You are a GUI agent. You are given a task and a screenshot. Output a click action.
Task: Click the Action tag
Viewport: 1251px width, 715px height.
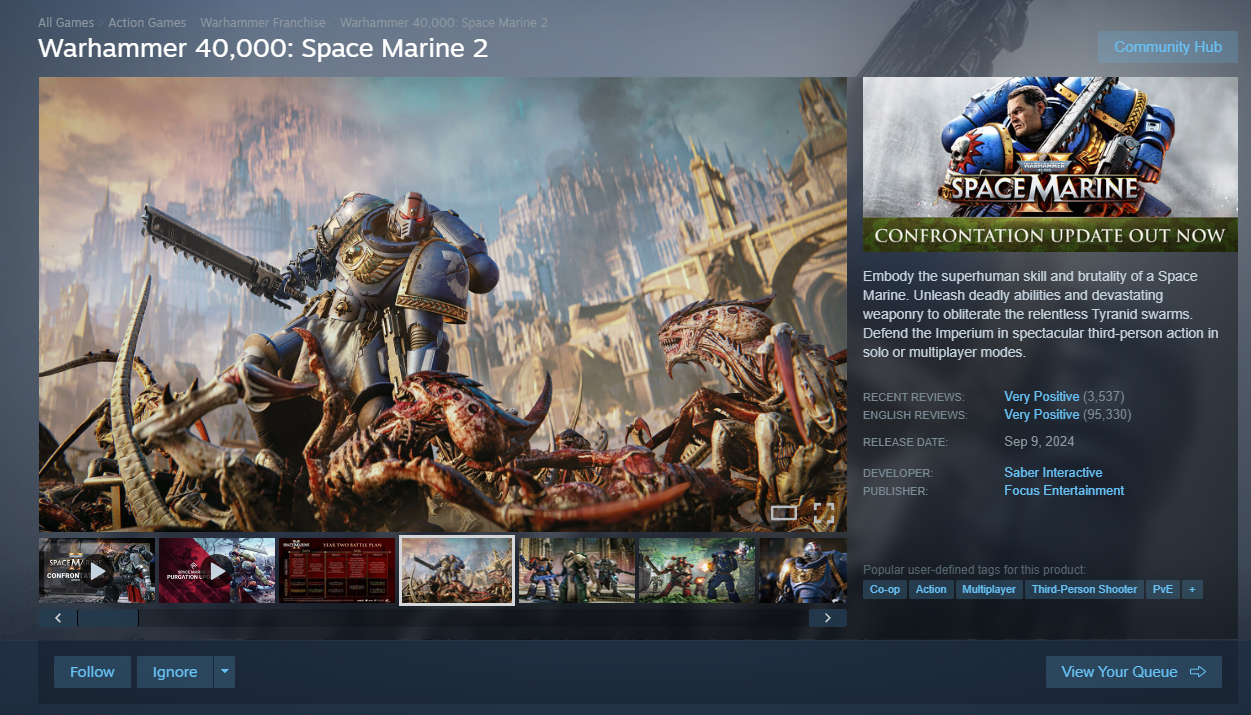(931, 590)
